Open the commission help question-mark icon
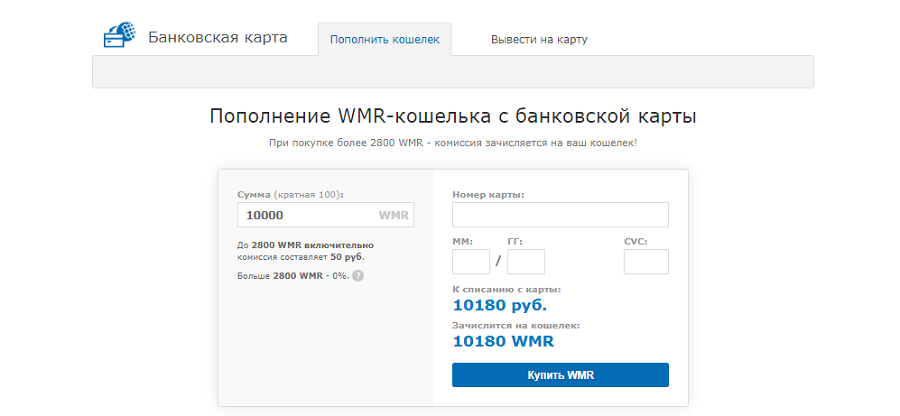 pos(358,275)
